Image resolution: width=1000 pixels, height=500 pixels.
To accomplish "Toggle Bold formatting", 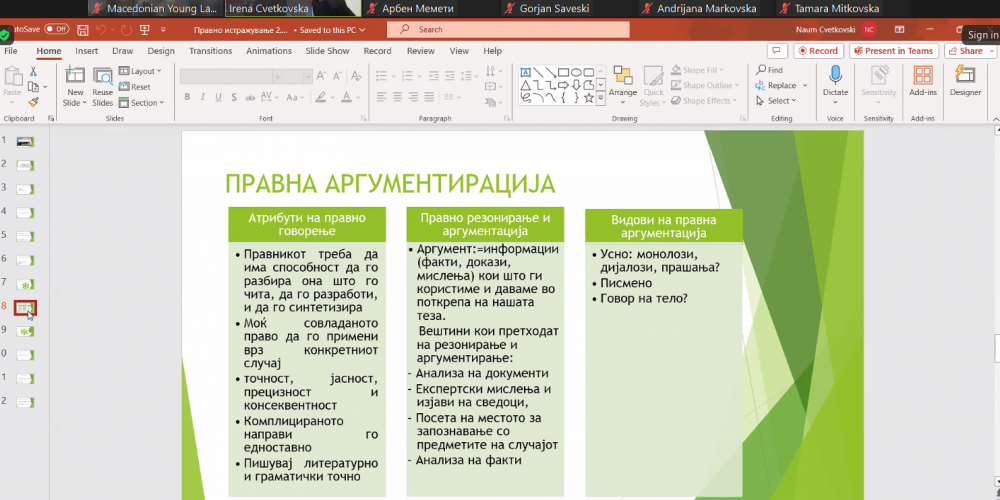I will pos(187,97).
